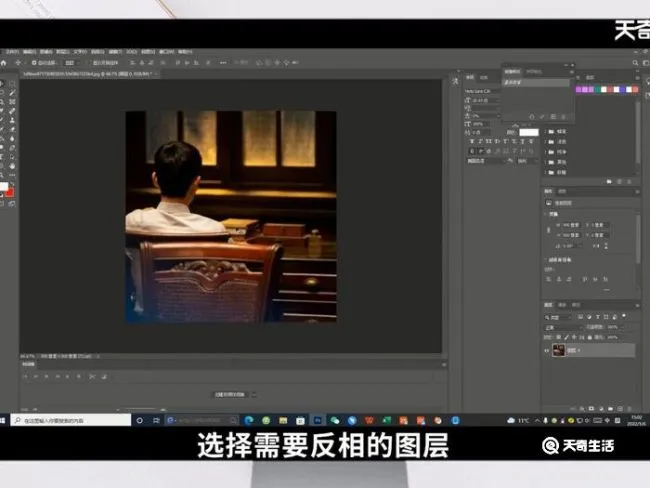Select the Rectangular Marquee tool
This screenshot has width=650, height=488.
tap(12, 84)
